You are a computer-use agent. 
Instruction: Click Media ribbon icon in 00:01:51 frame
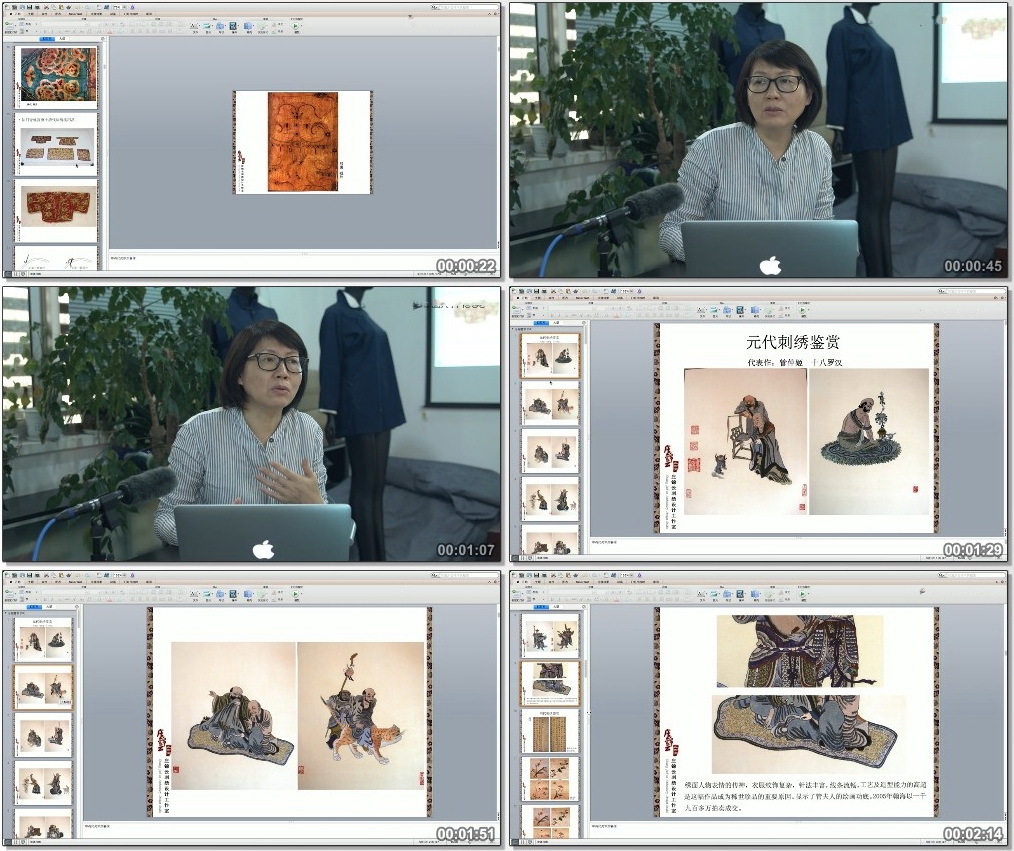233,594
